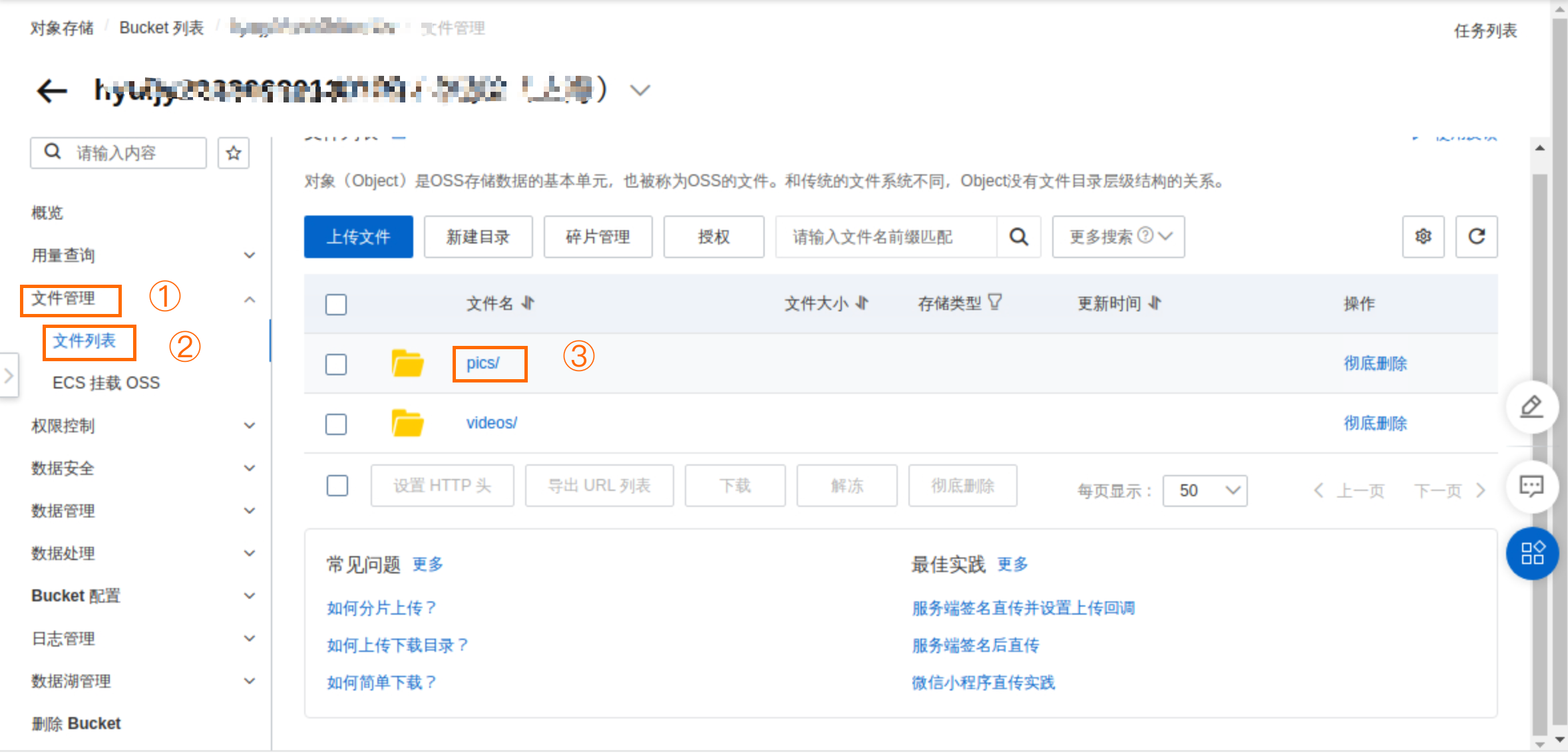Click the file name prefix search field
Image resolution: width=1568 pixels, height=753 pixels.
point(885,237)
